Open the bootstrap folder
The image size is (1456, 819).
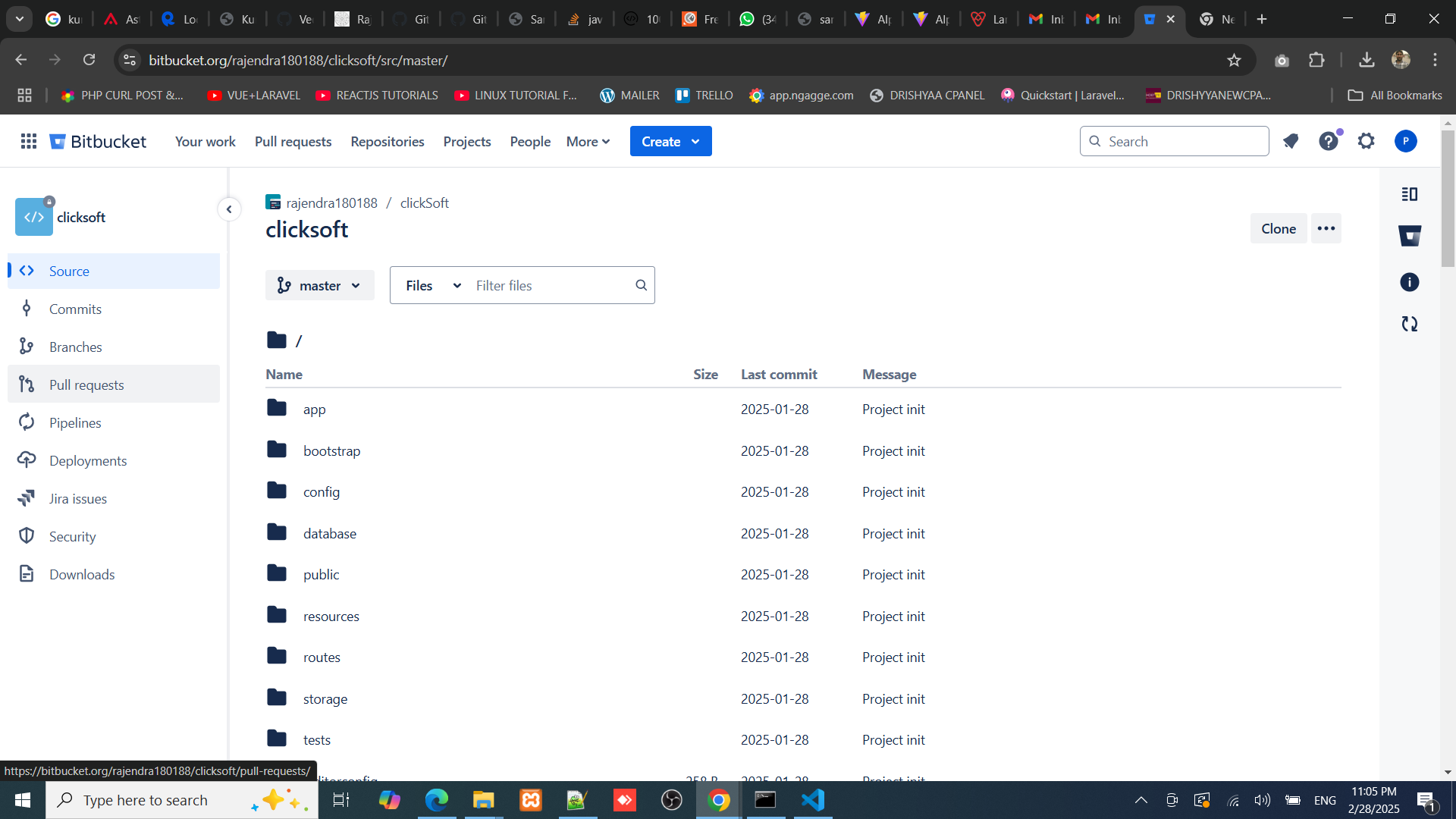pyautogui.click(x=331, y=450)
